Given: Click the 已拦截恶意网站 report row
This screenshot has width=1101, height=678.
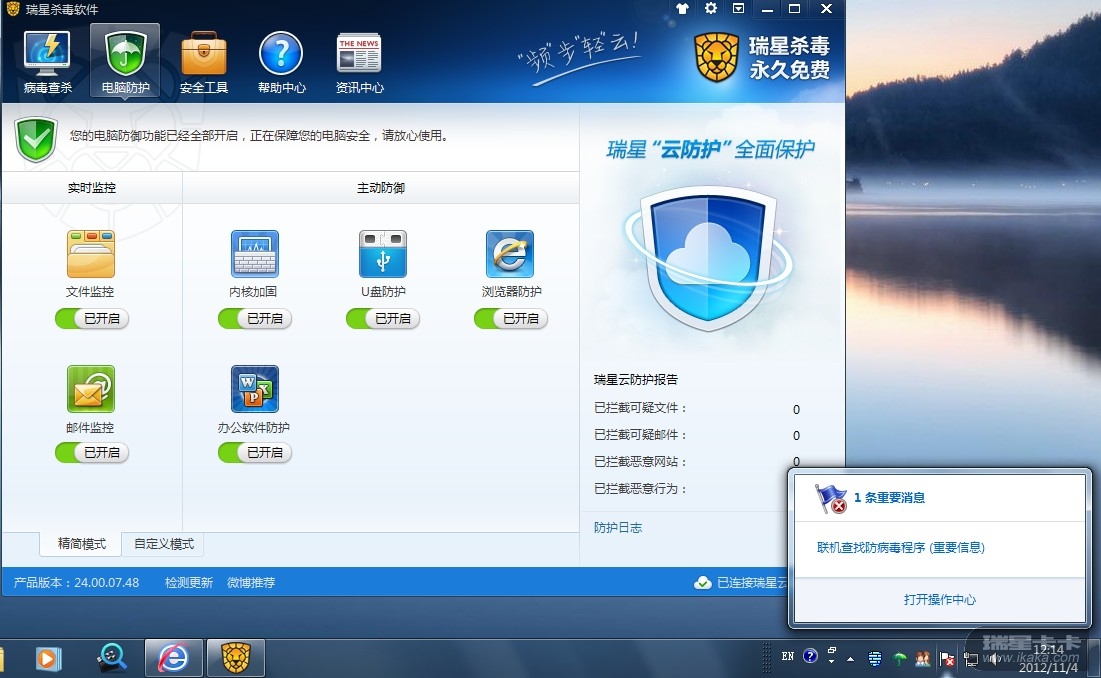Looking at the screenshot, I should [697, 462].
